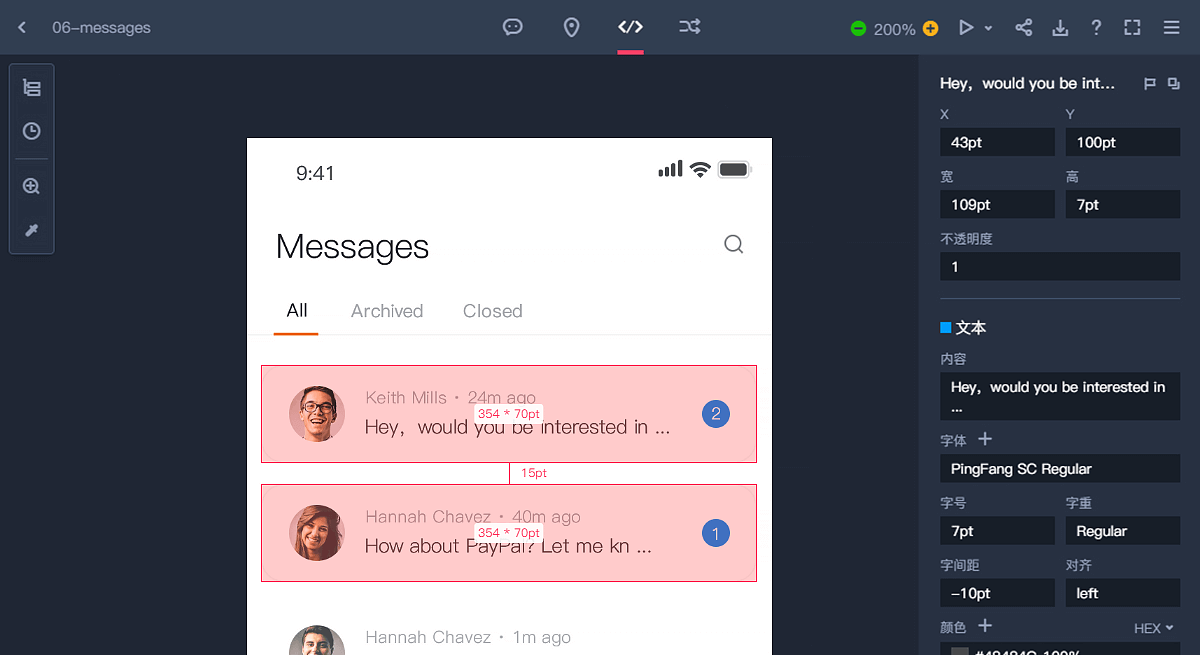Open the share icon
1200x655 pixels.
point(1024,28)
